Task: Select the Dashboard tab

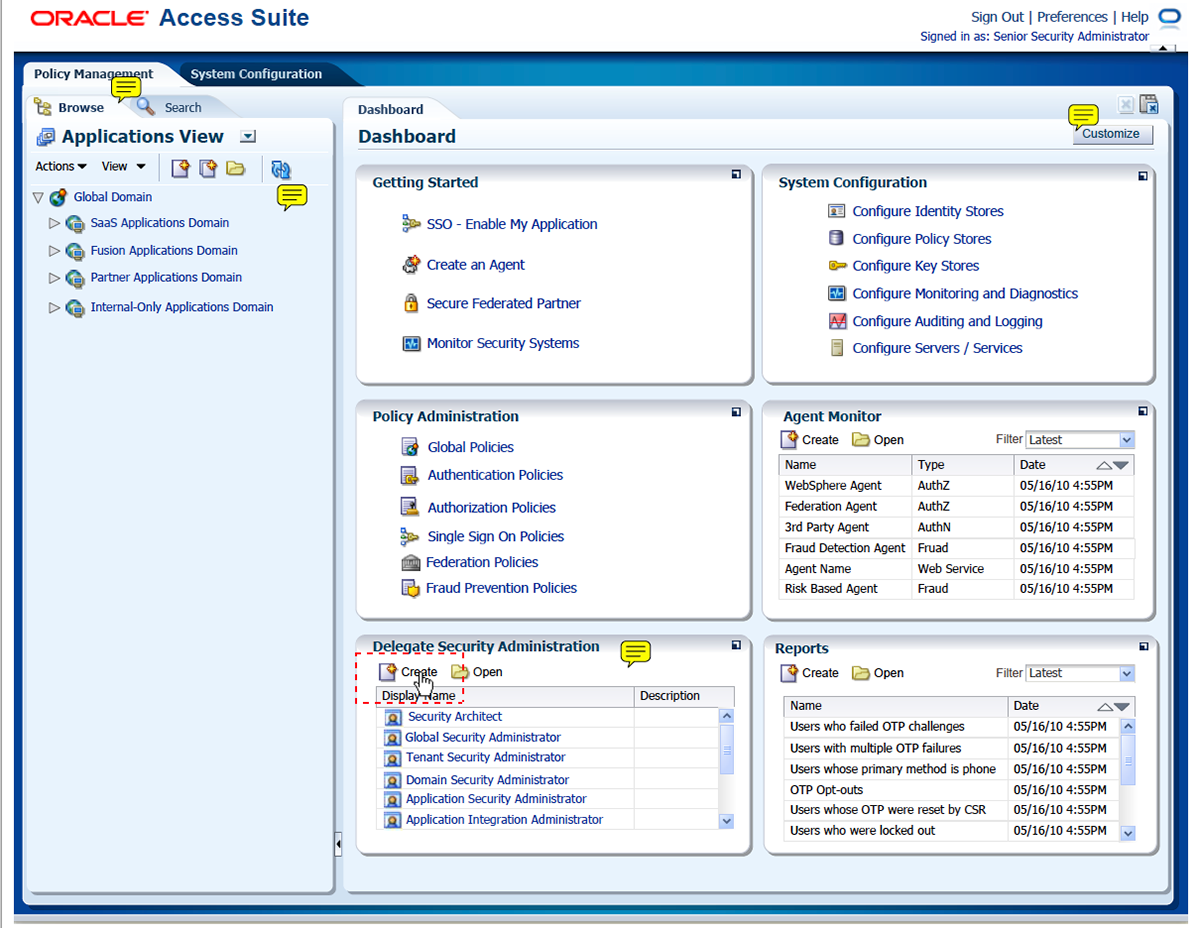Action: (391, 110)
